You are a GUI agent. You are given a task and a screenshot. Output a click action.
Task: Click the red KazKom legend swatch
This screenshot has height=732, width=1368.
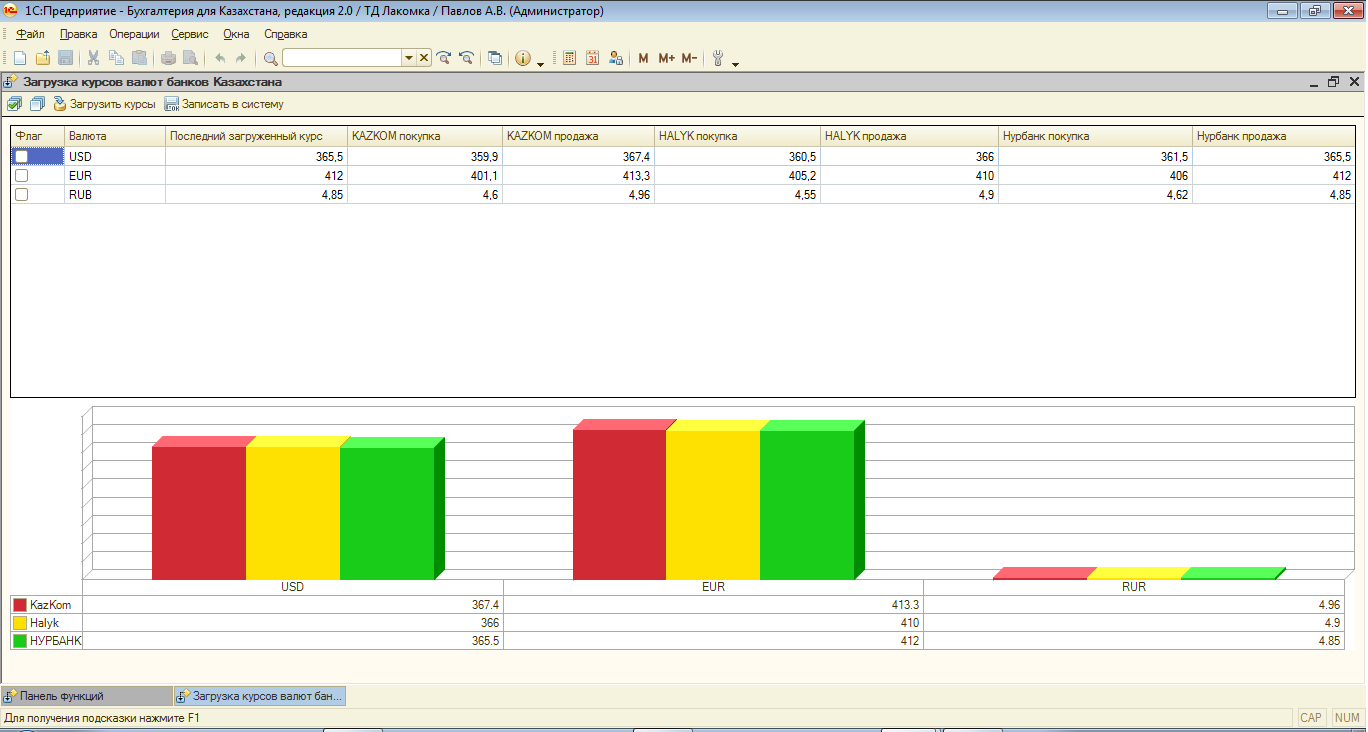click(x=20, y=605)
